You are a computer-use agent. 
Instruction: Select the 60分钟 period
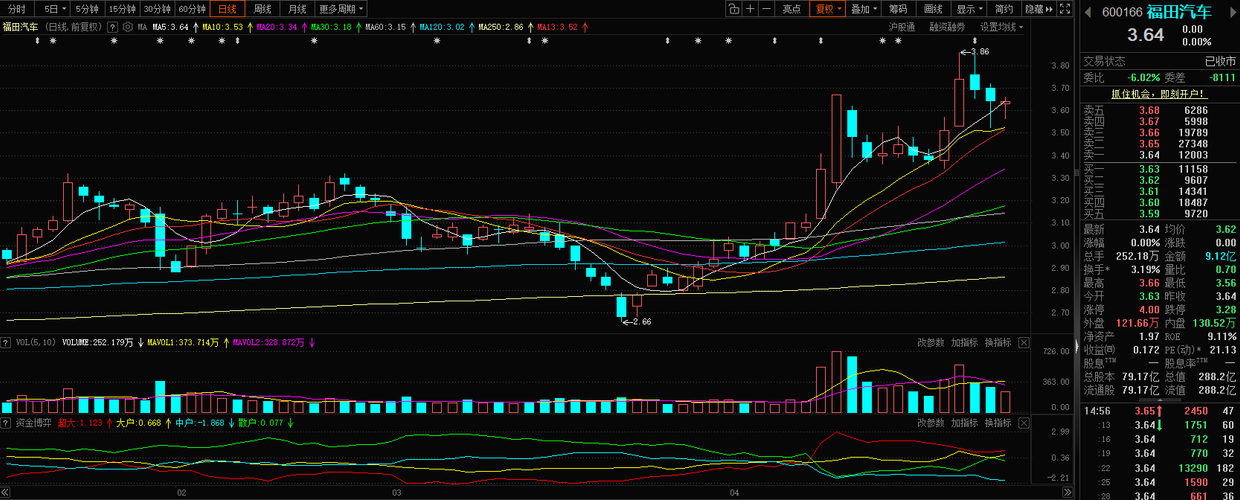pos(193,9)
